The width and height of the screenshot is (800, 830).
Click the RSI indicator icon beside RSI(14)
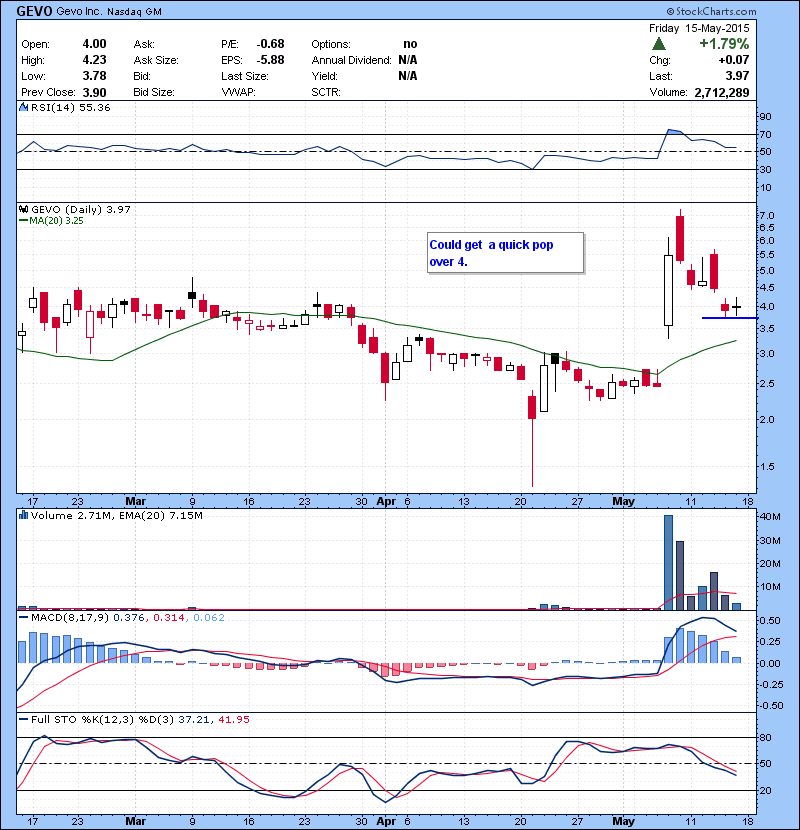23,107
